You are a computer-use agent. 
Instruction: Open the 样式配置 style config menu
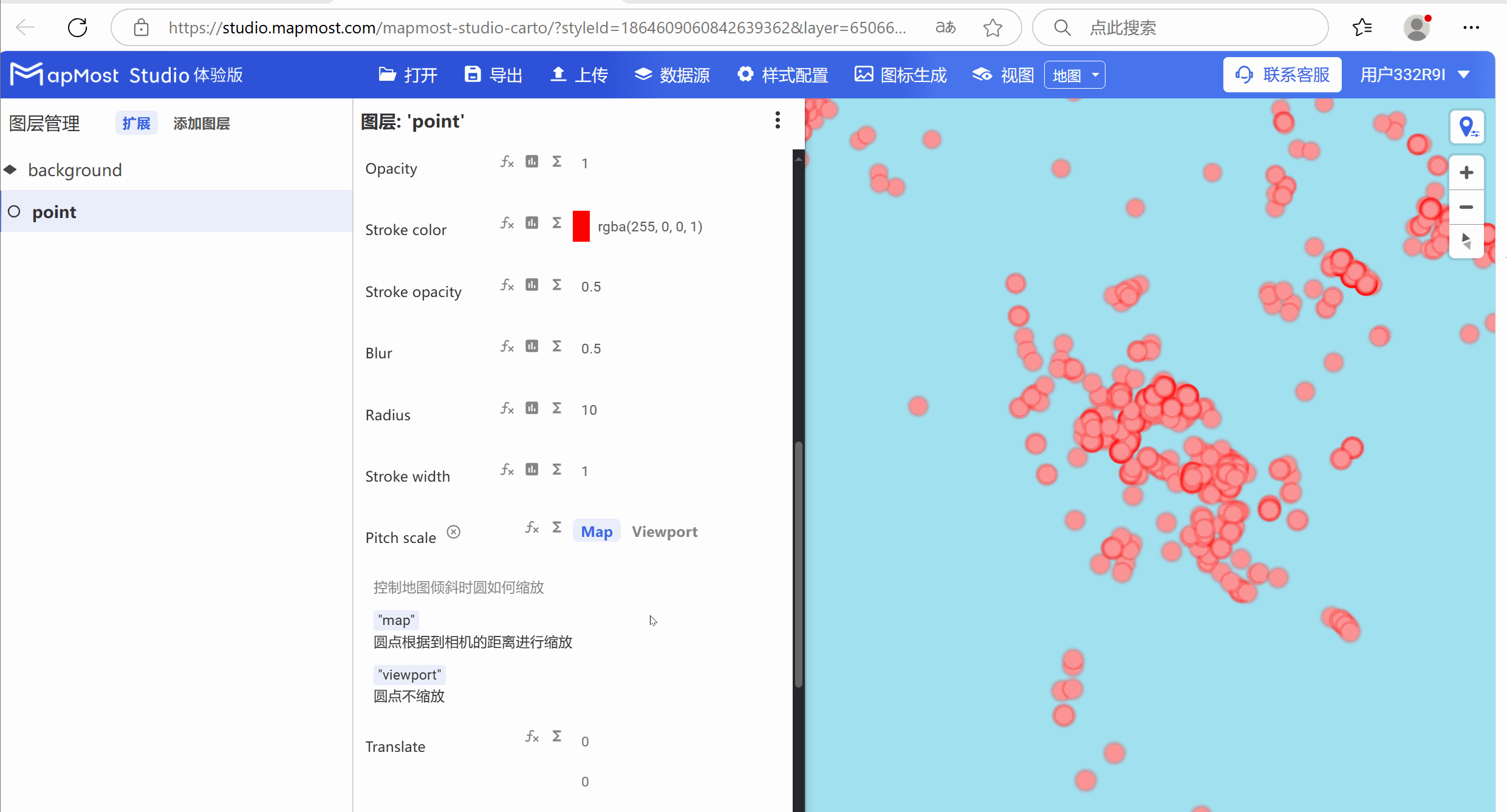[782, 75]
